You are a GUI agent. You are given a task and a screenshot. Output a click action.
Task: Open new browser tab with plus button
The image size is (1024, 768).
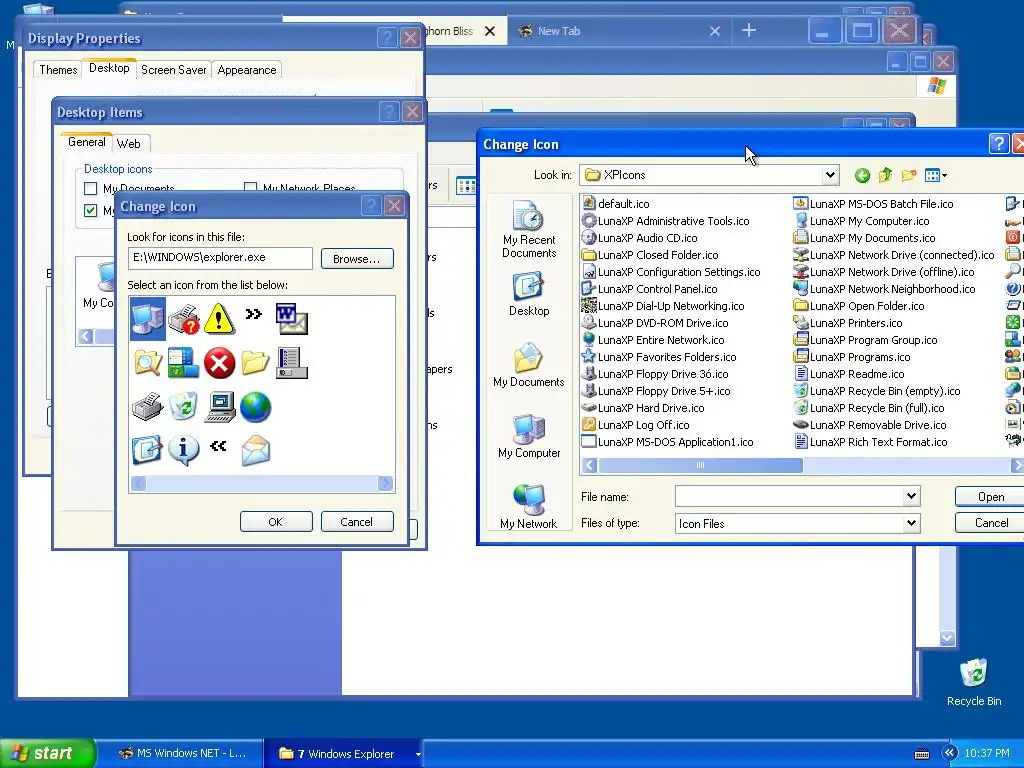pos(749,30)
